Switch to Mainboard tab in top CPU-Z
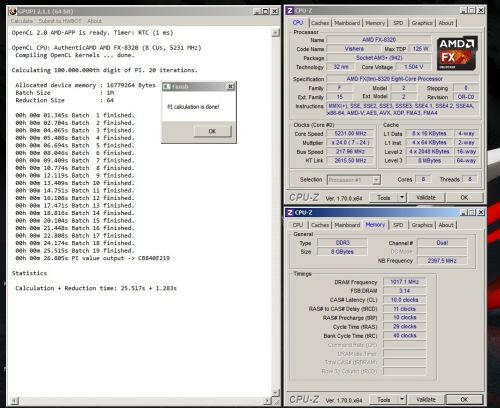 pyautogui.click(x=347, y=23)
